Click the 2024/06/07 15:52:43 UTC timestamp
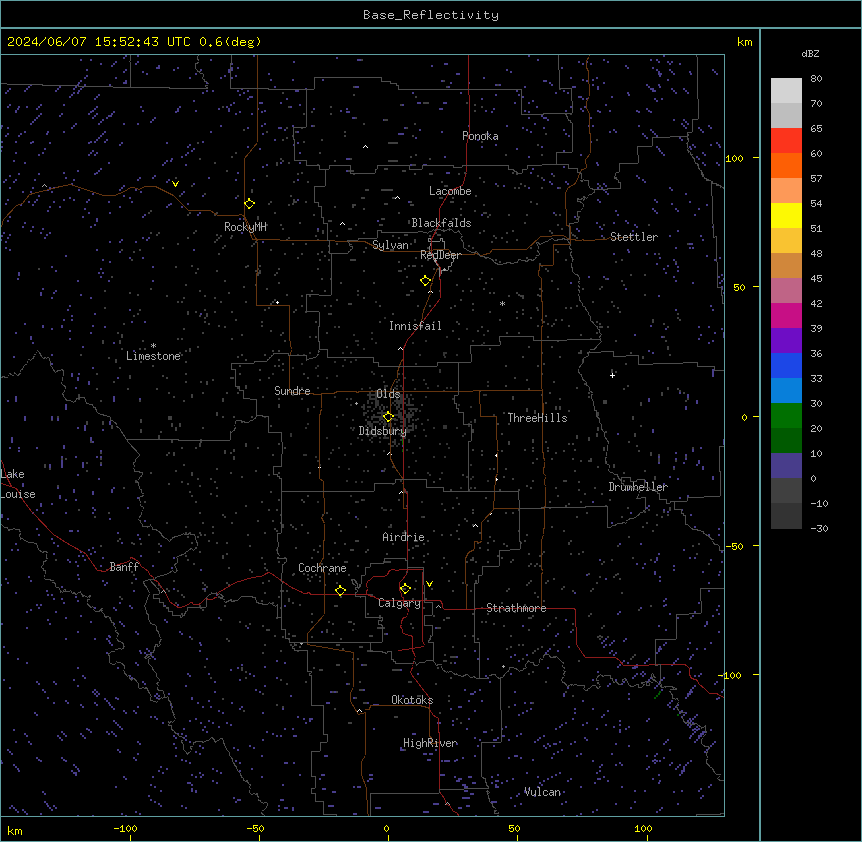862x842 pixels. coord(99,42)
